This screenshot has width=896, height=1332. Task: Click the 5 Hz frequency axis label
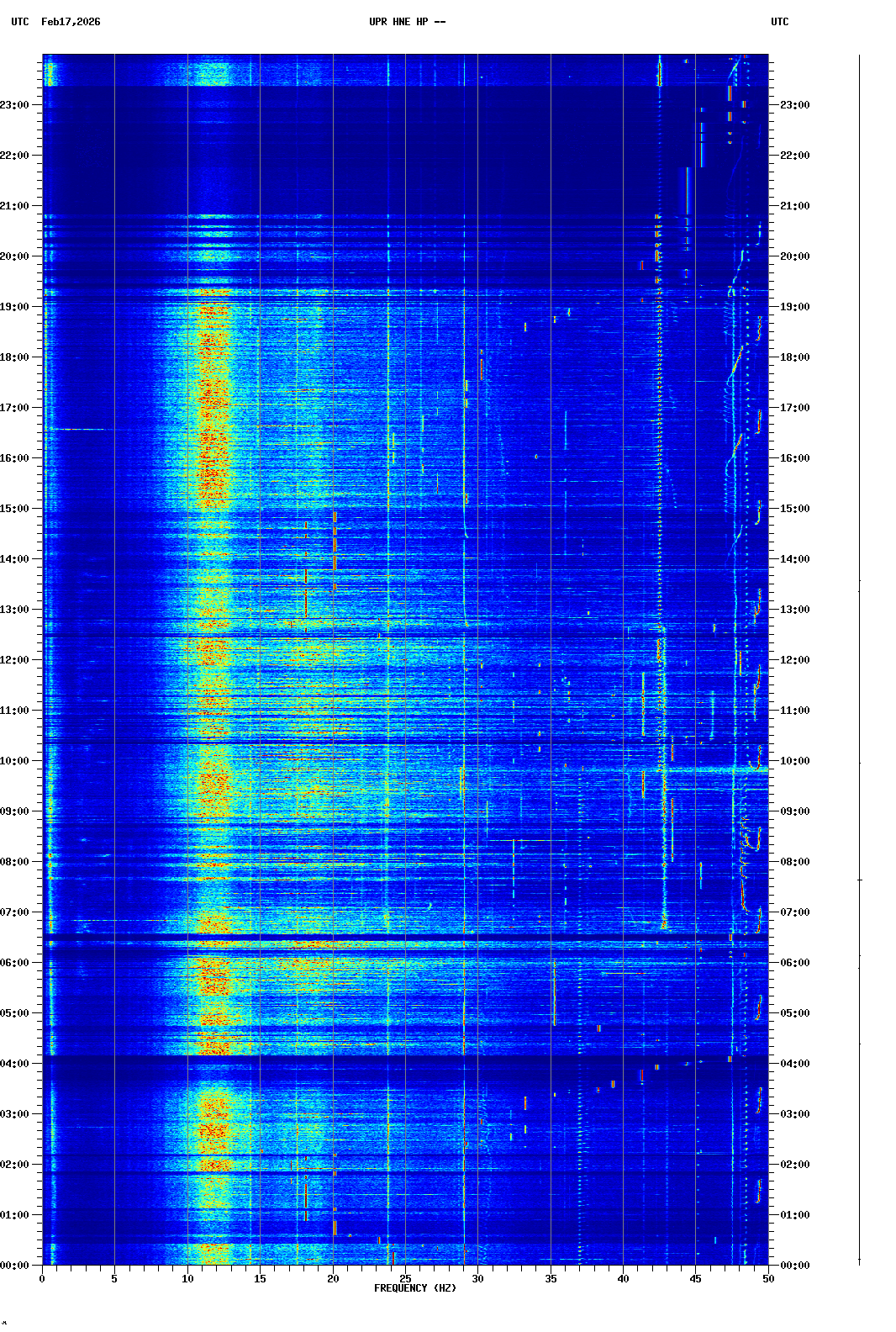pos(114,1279)
